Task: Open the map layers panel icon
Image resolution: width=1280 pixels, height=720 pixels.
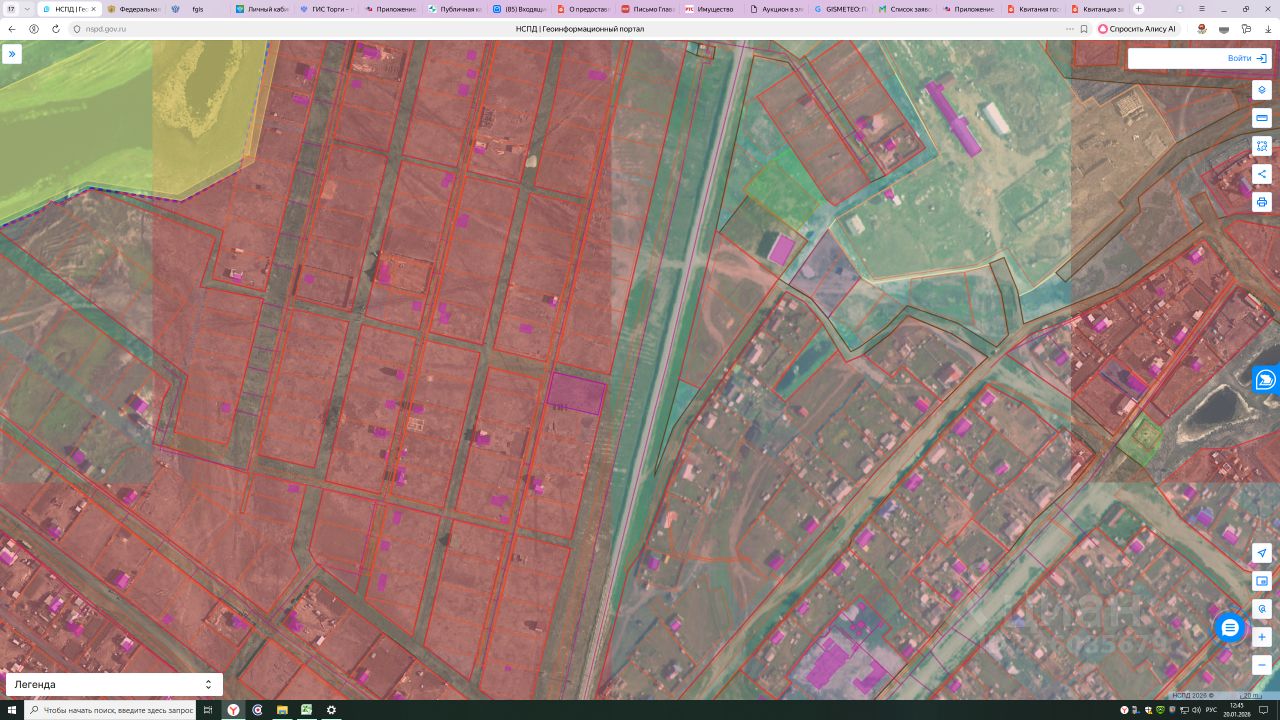Action: pyautogui.click(x=1262, y=90)
